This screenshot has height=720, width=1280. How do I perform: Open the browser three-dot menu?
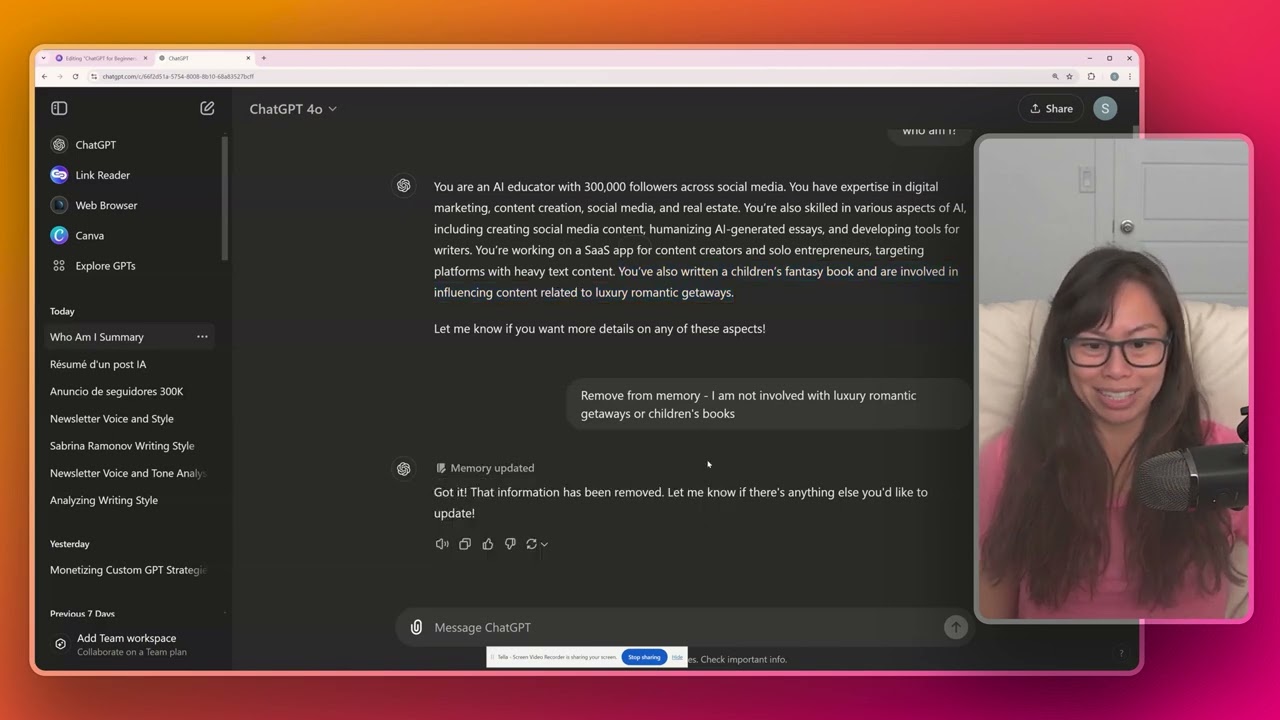pos(1129,76)
